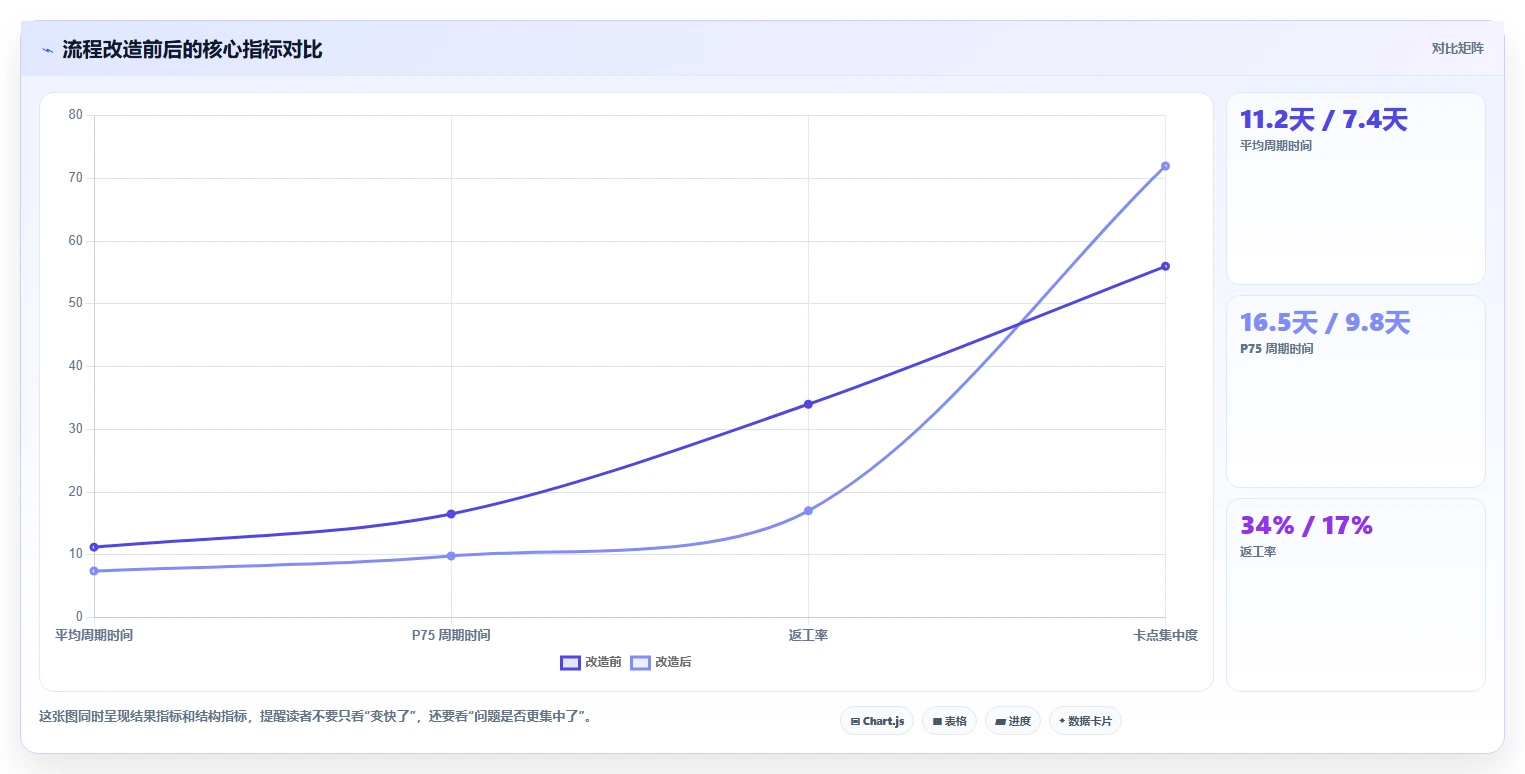Click the lightning icon beside the title
This screenshot has width=1525, height=774.
[x=47, y=50]
